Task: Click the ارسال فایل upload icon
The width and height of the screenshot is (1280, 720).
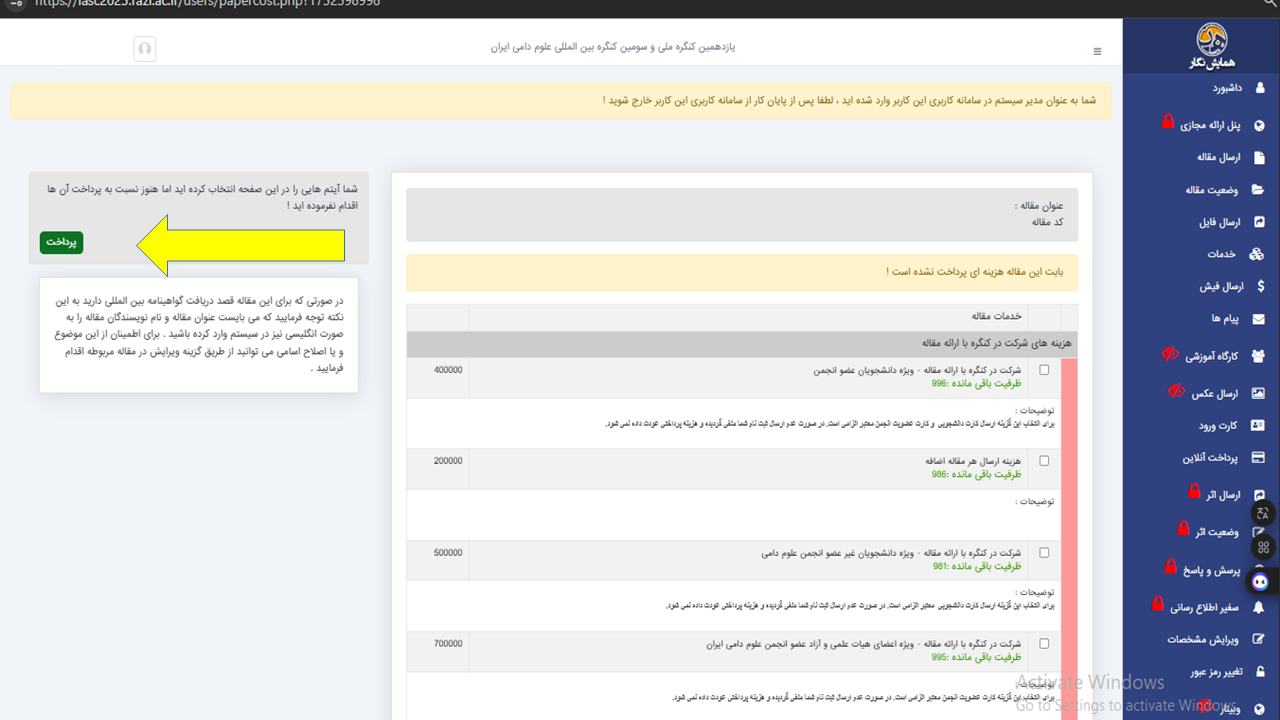Action: coord(1258,222)
